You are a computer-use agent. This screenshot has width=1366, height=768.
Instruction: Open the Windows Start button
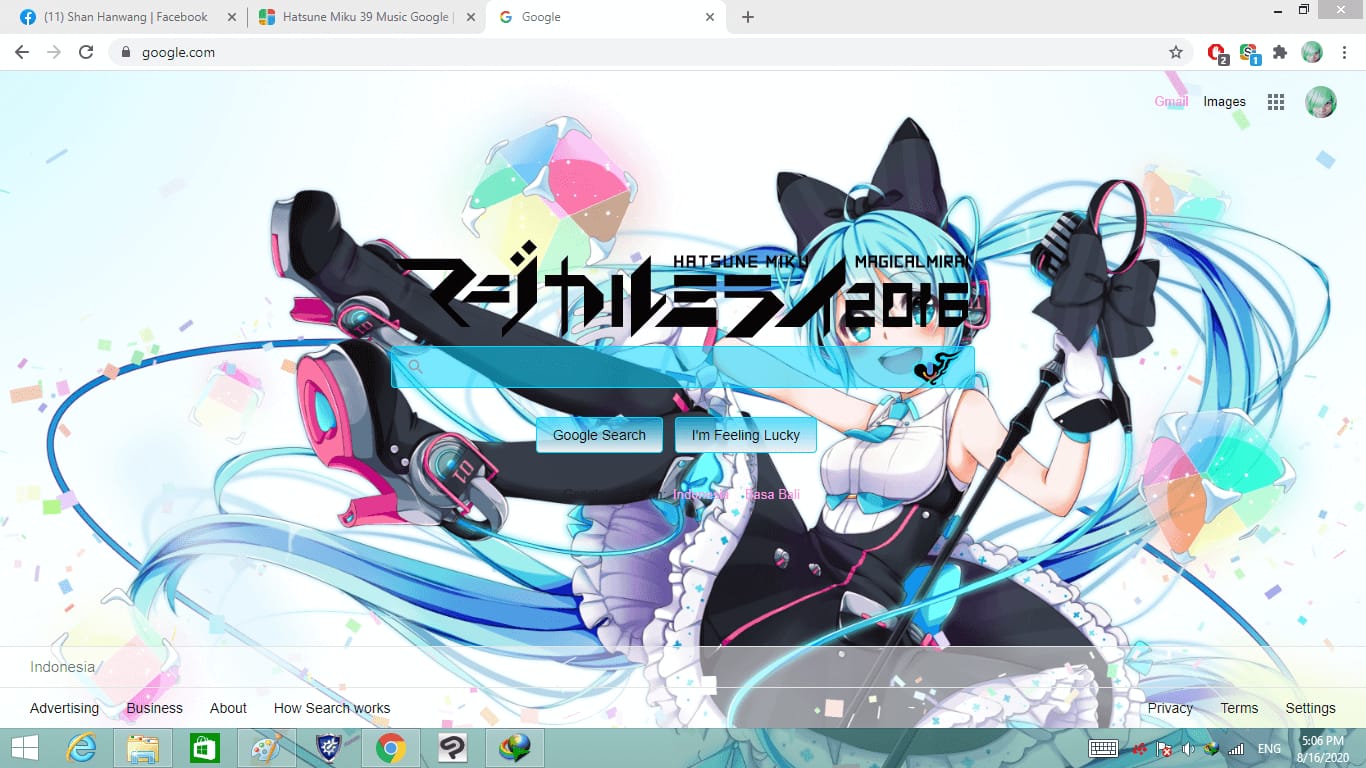tap(25, 748)
